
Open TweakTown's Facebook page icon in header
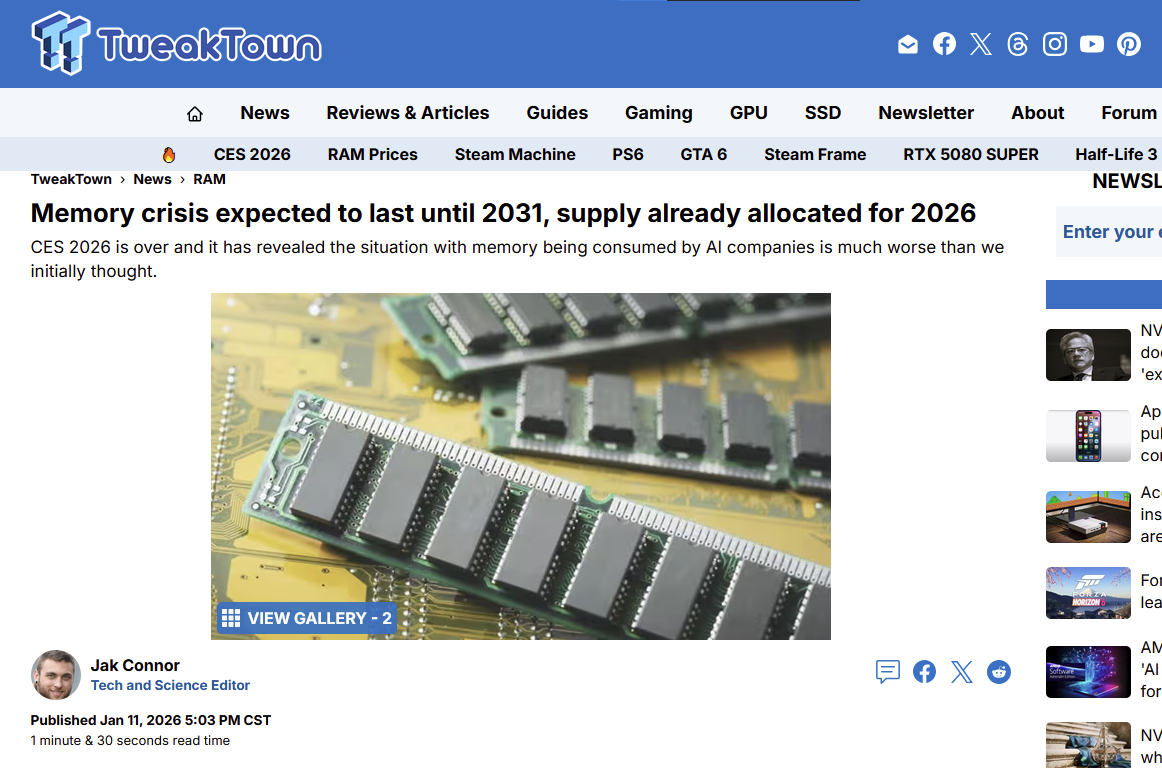click(944, 44)
